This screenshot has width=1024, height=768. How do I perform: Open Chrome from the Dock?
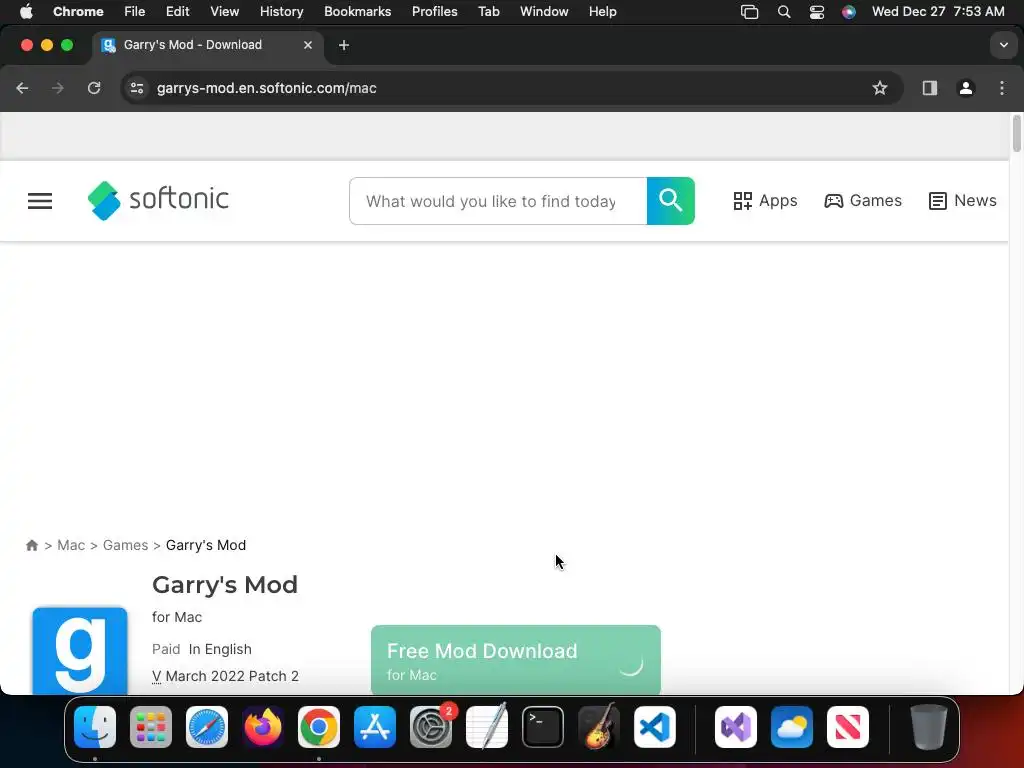(x=319, y=727)
